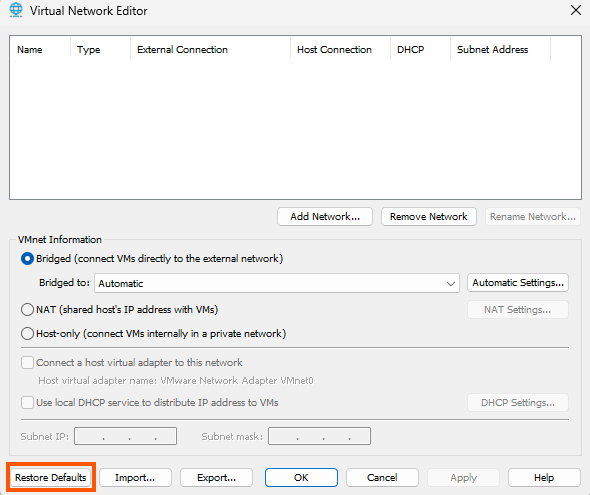Choose the Host-only network option
Viewport: 590px width, 495px height.
coord(27,334)
